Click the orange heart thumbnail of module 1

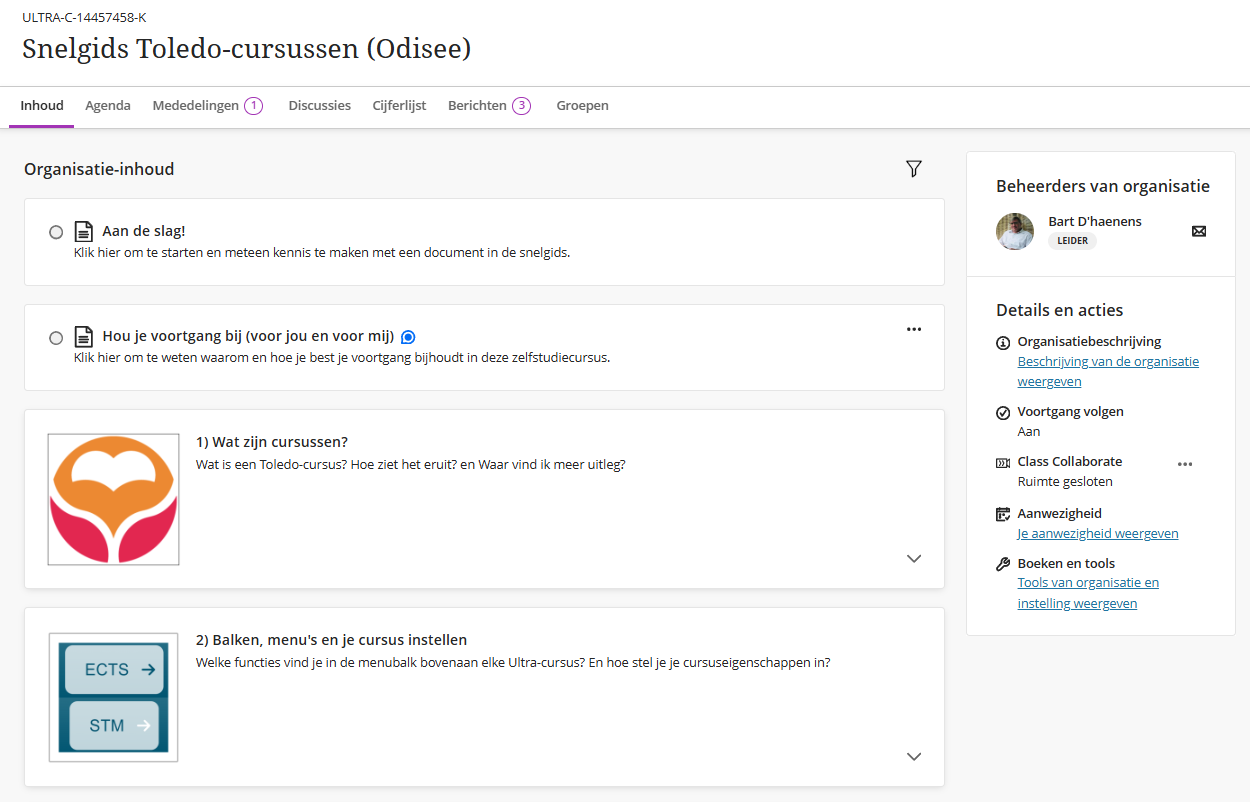114,499
